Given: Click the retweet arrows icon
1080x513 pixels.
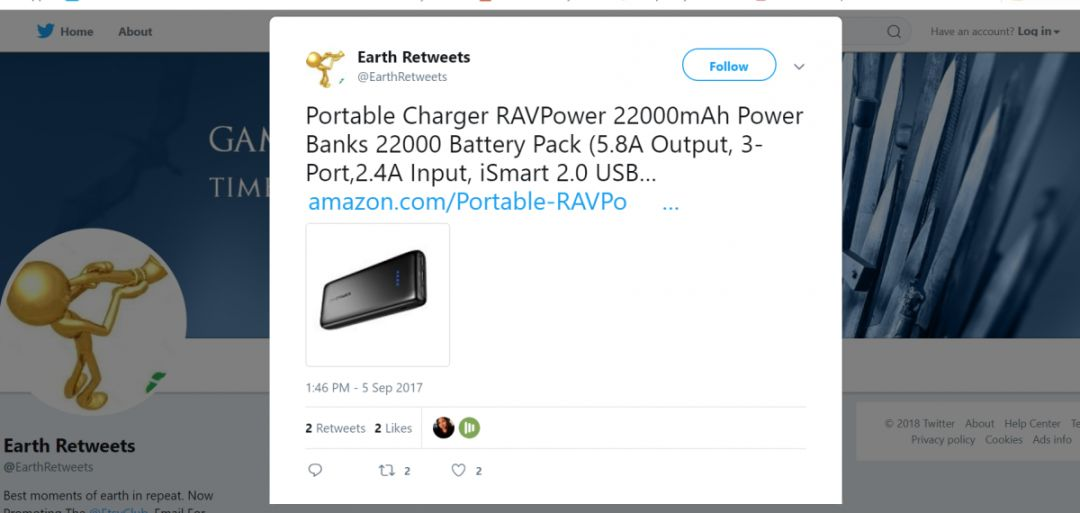Looking at the screenshot, I should pyautogui.click(x=386, y=470).
